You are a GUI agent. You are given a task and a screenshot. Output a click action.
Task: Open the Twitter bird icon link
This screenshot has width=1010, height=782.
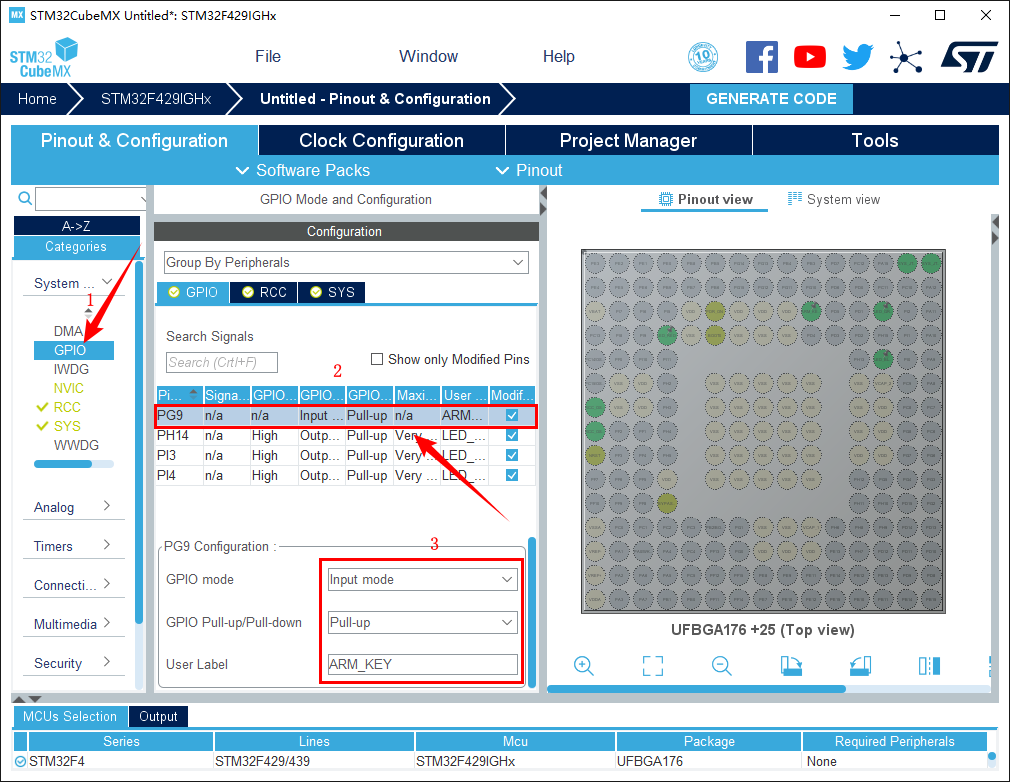tap(858, 57)
